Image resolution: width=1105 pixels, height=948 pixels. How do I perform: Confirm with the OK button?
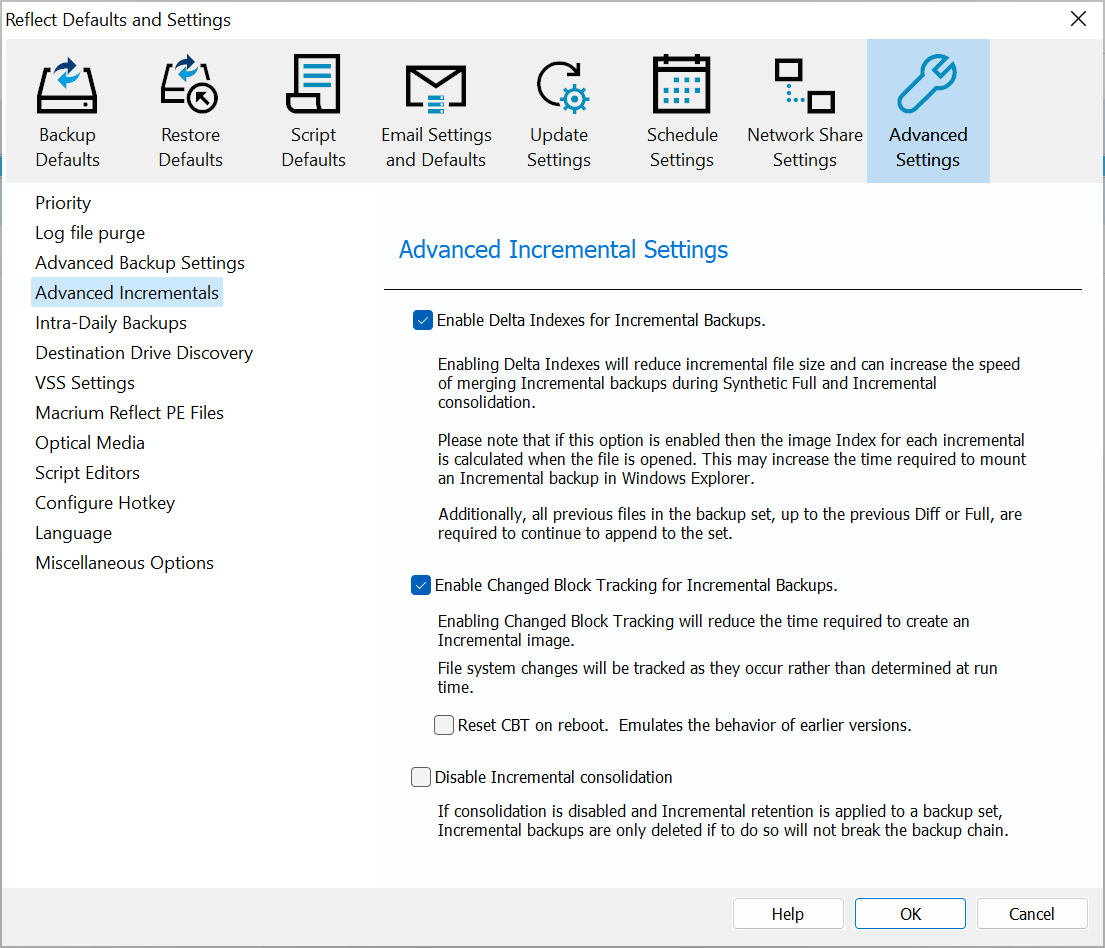pyautogui.click(x=910, y=914)
